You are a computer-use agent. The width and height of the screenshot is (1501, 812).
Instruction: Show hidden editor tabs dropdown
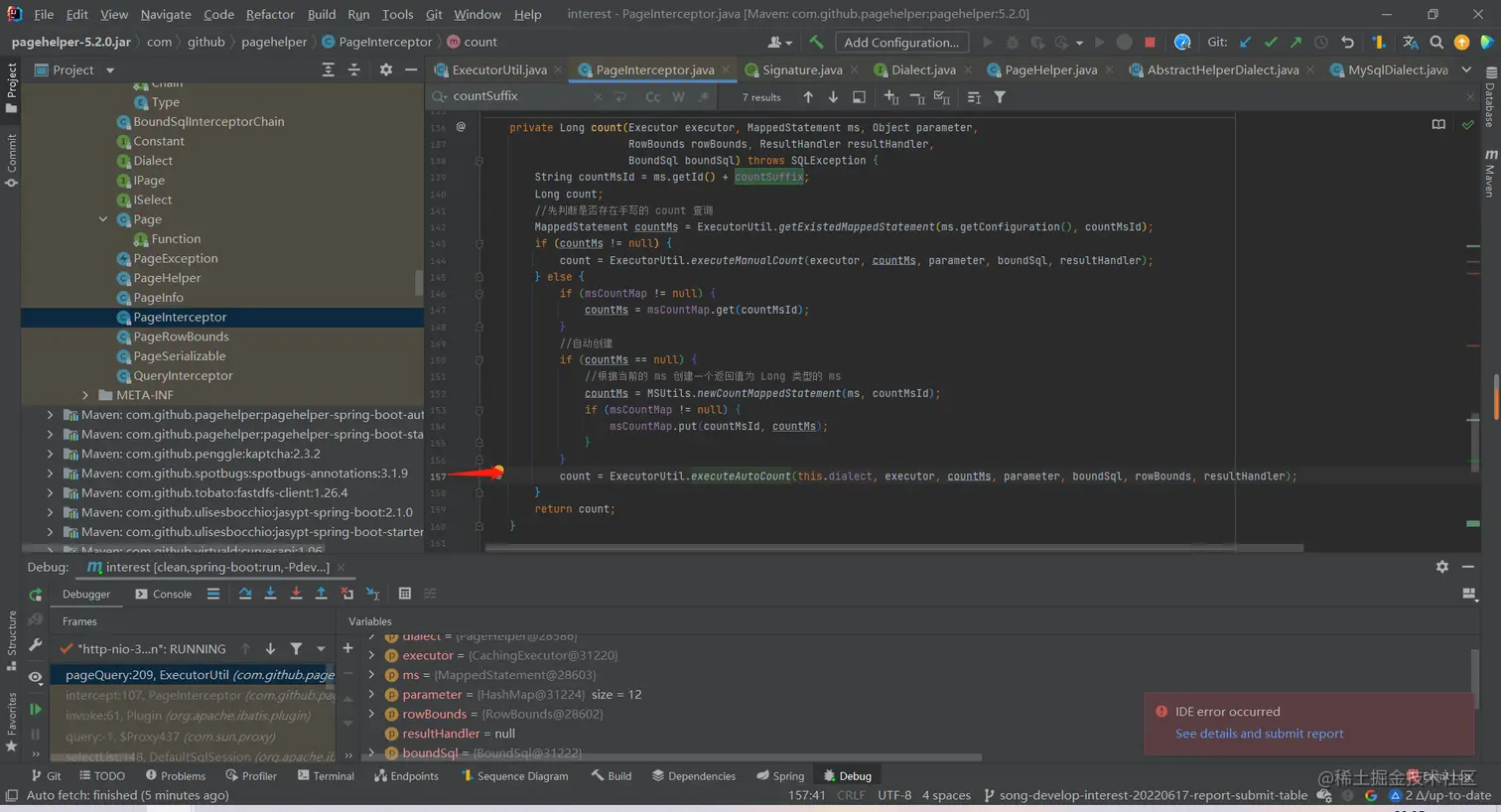[1466, 69]
